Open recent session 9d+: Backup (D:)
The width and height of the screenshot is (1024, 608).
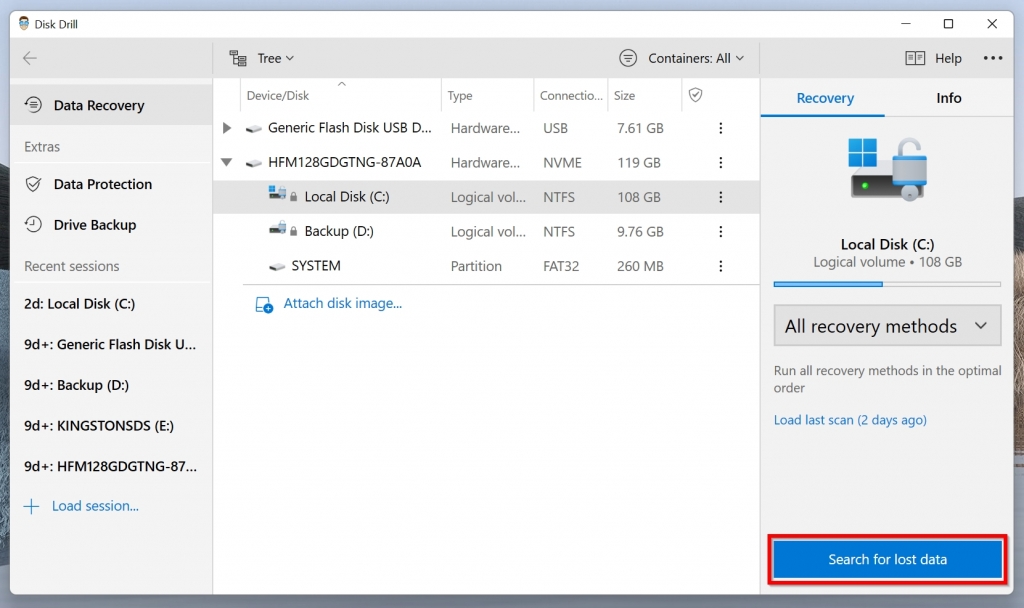pyautogui.click(x=111, y=385)
